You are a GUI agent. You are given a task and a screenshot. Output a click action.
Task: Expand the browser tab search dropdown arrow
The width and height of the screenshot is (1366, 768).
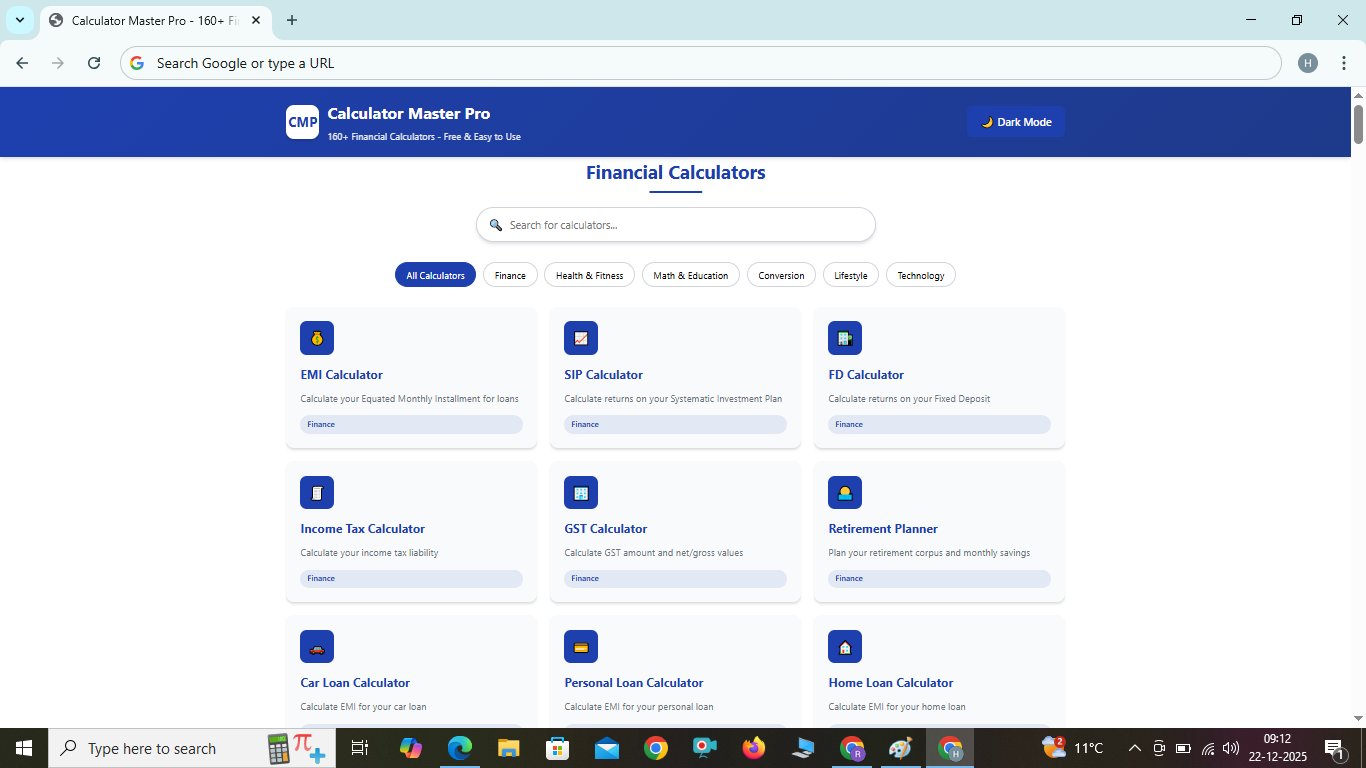pyautogui.click(x=20, y=20)
